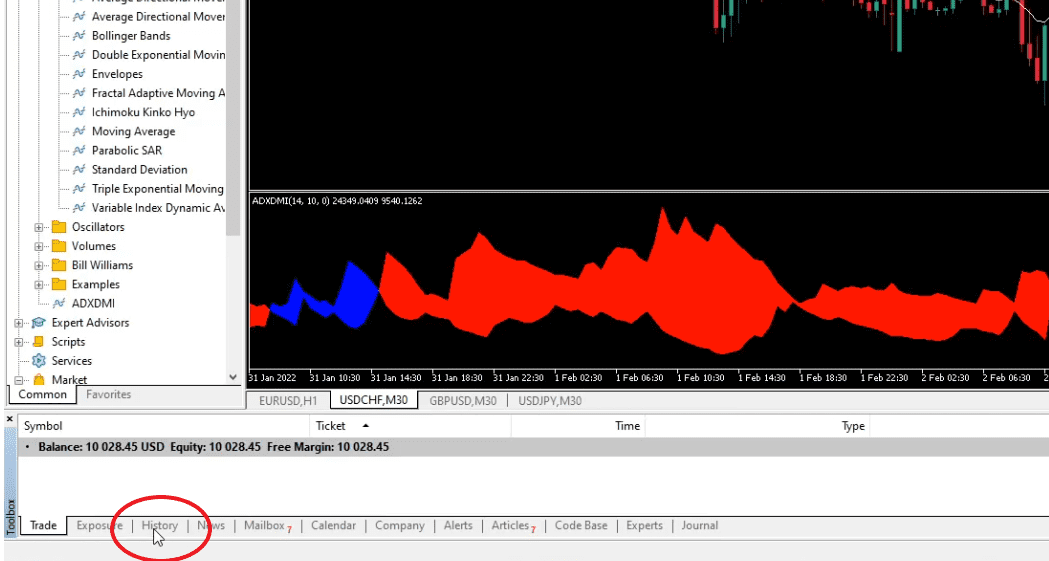Image resolution: width=1049 pixels, height=561 pixels.
Task: Open the EURUSD,H1 chart tab
Action: click(288, 401)
